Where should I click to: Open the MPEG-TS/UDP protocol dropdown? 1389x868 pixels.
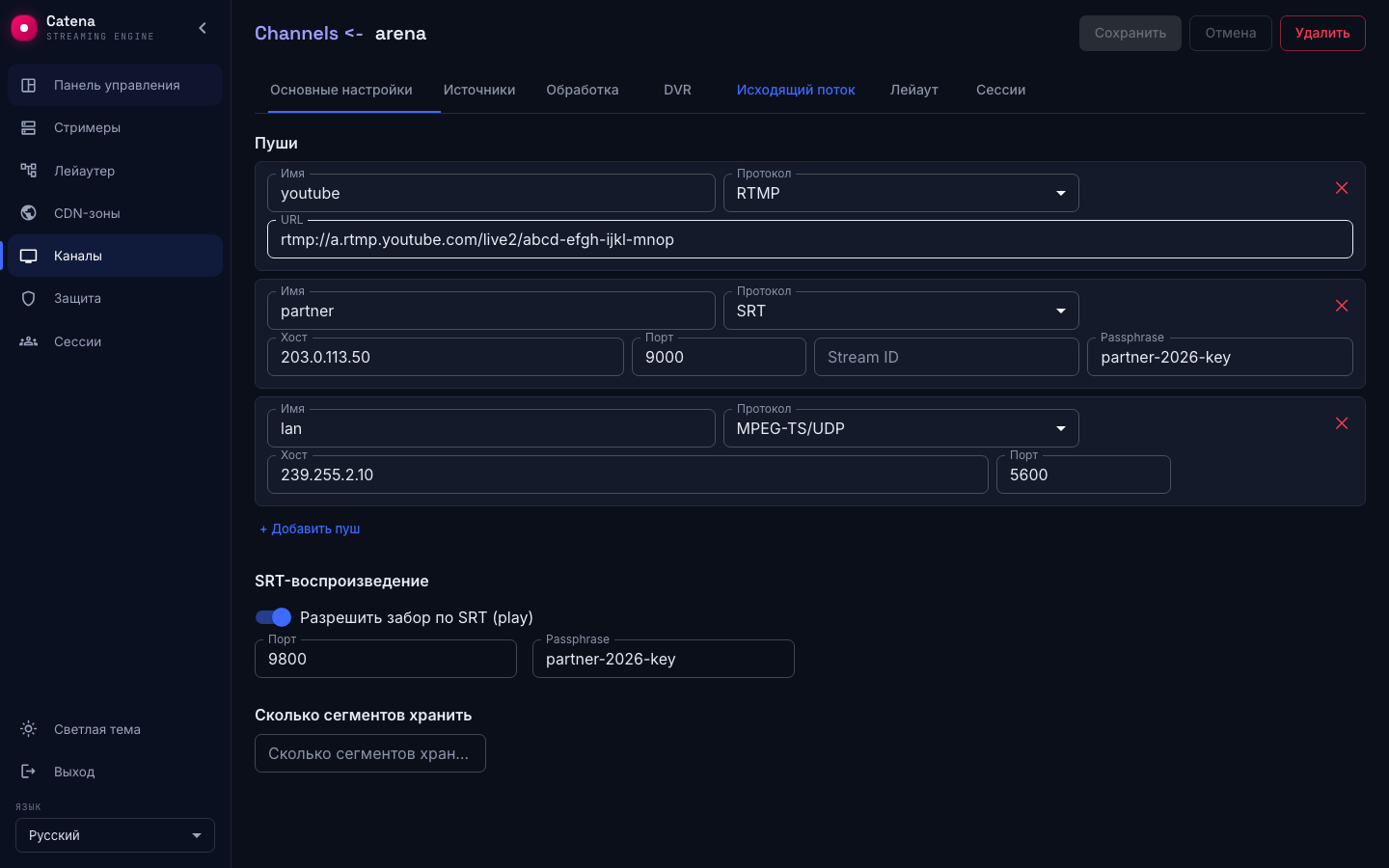point(901,428)
